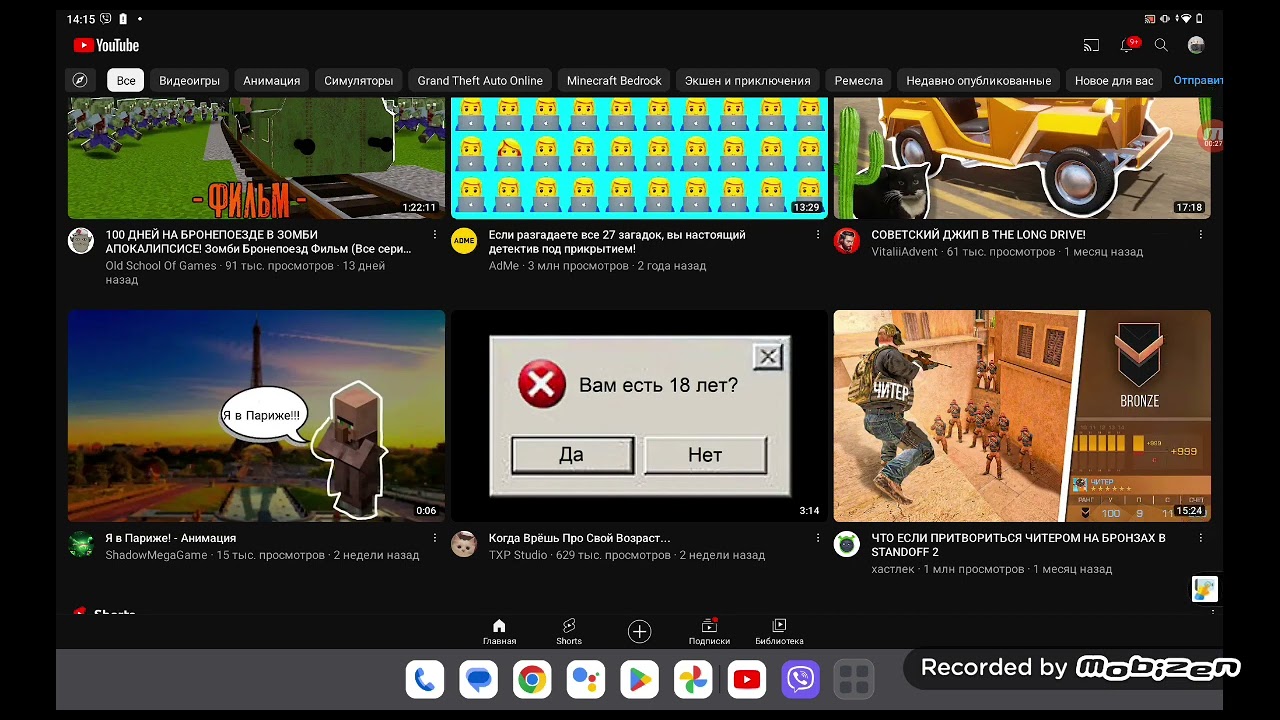Open options menu for the AdMe riddles video
This screenshot has height=720, width=1280.
click(x=818, y=235)
